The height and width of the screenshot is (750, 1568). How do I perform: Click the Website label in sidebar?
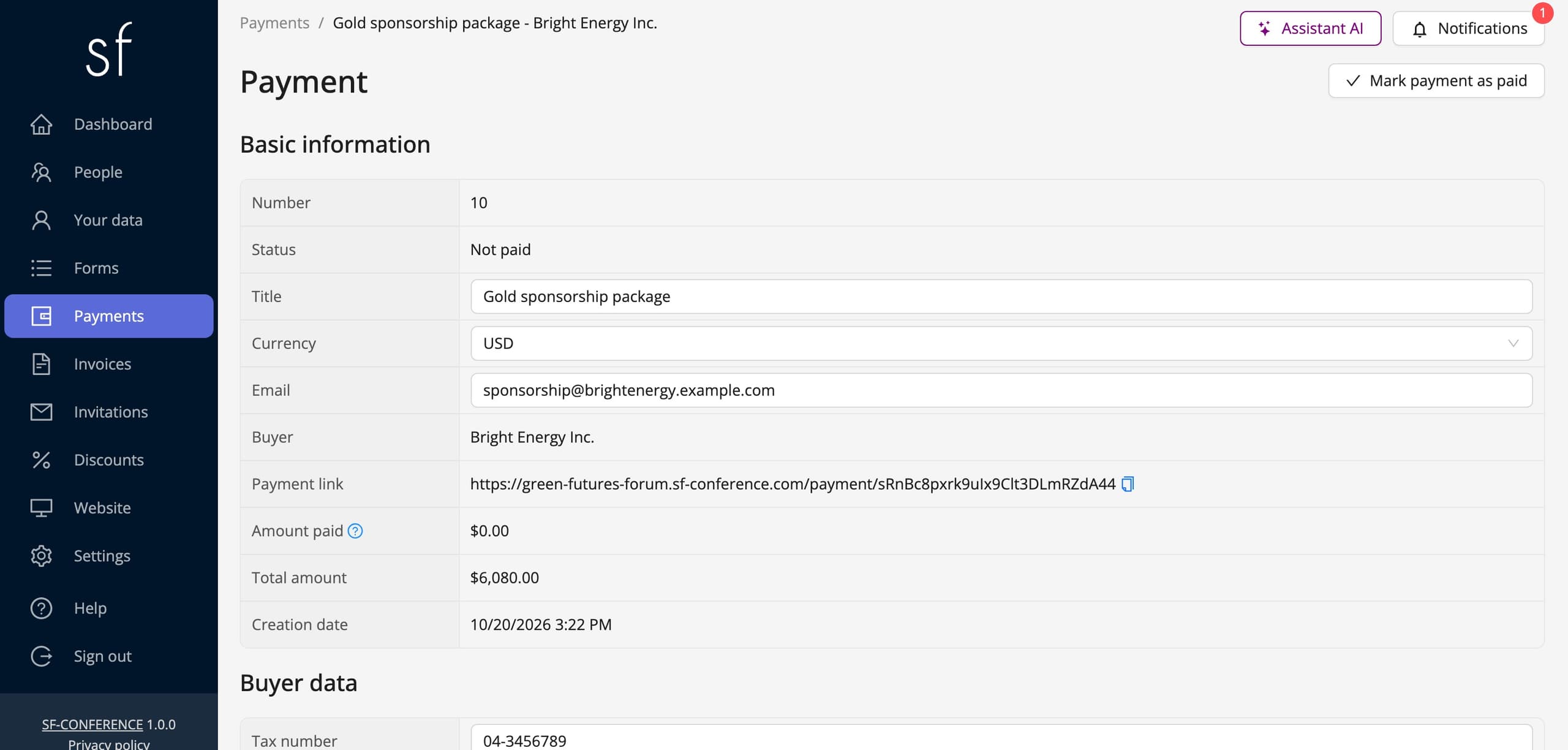click(x=102, y=508)
